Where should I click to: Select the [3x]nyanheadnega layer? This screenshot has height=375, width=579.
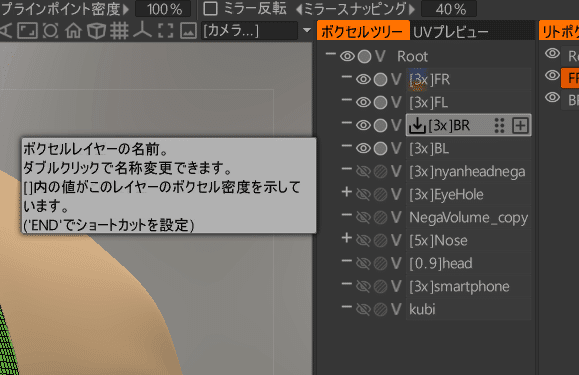(468, 172)
